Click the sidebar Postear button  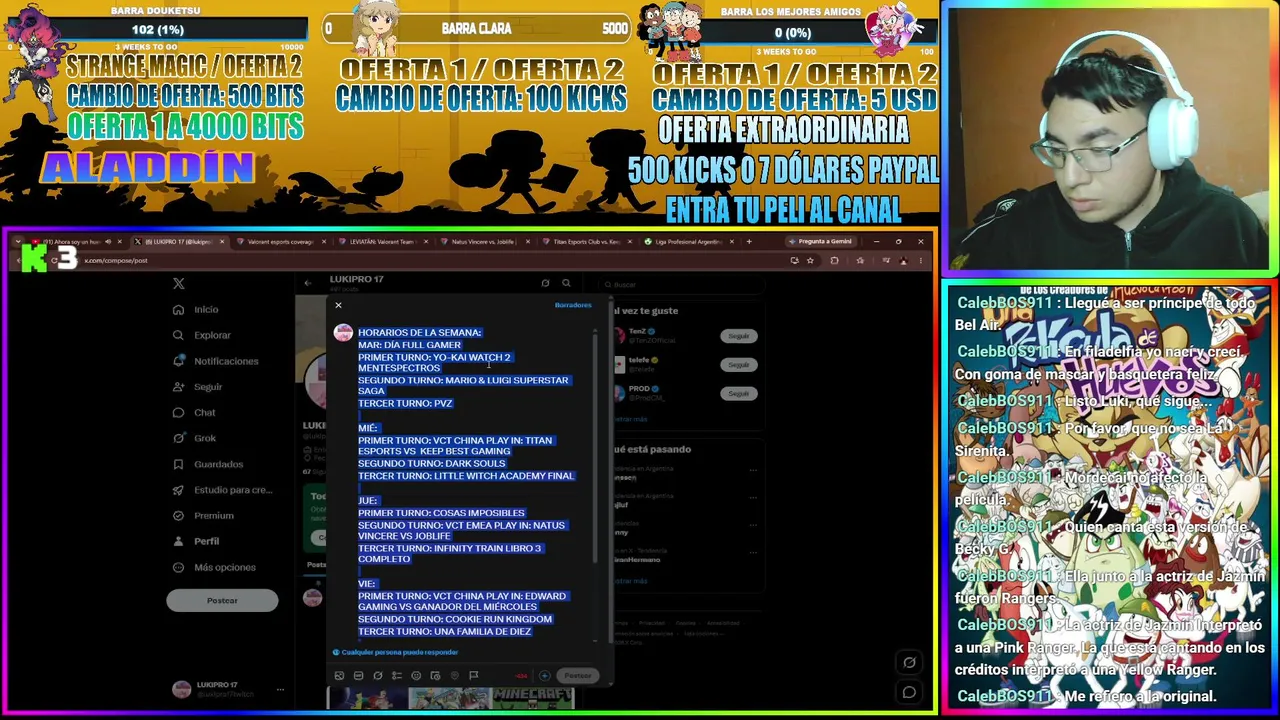pos(222,601)
